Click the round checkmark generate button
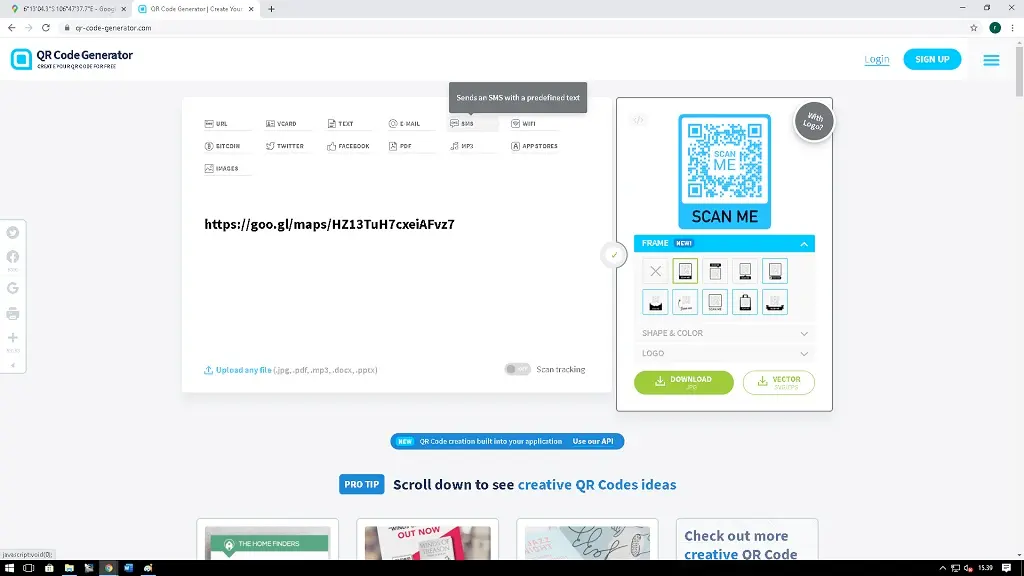This screenshot has height=576, width=1024. coord(614,255)
